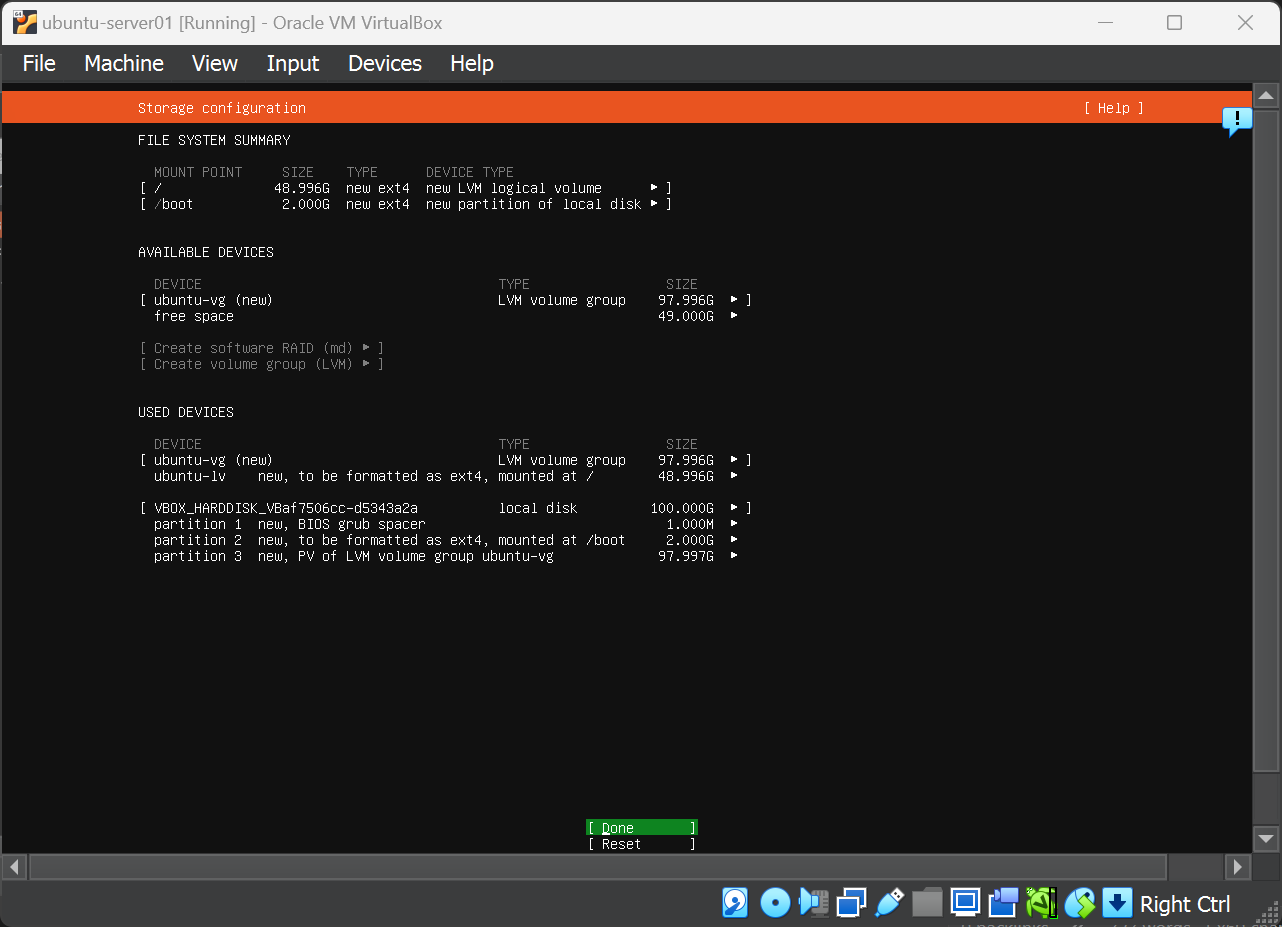Click the blue notification bubble icon

pyautogui.click(x=1237, y=122)
